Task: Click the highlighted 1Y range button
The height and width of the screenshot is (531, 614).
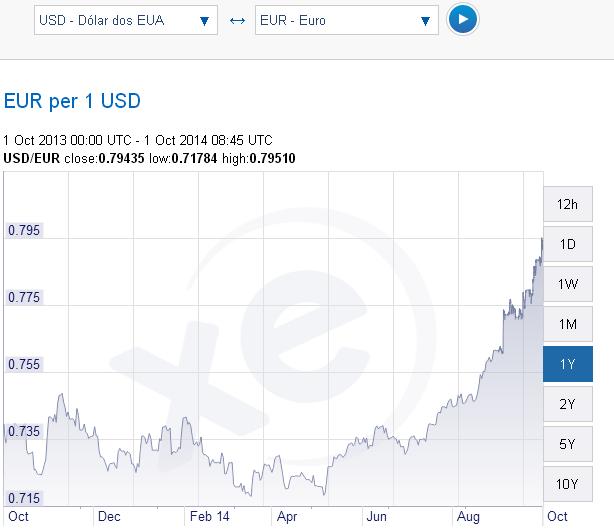Action: [x=567, y=364]
